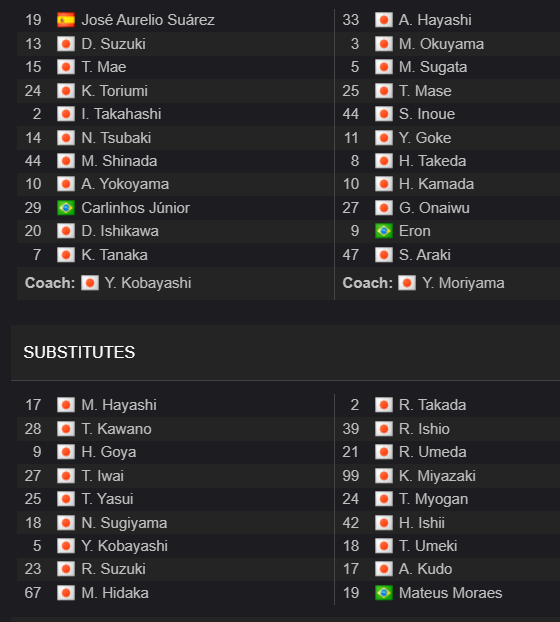Click Japan flag beside M. Hidaka

[x=66, y=593]
